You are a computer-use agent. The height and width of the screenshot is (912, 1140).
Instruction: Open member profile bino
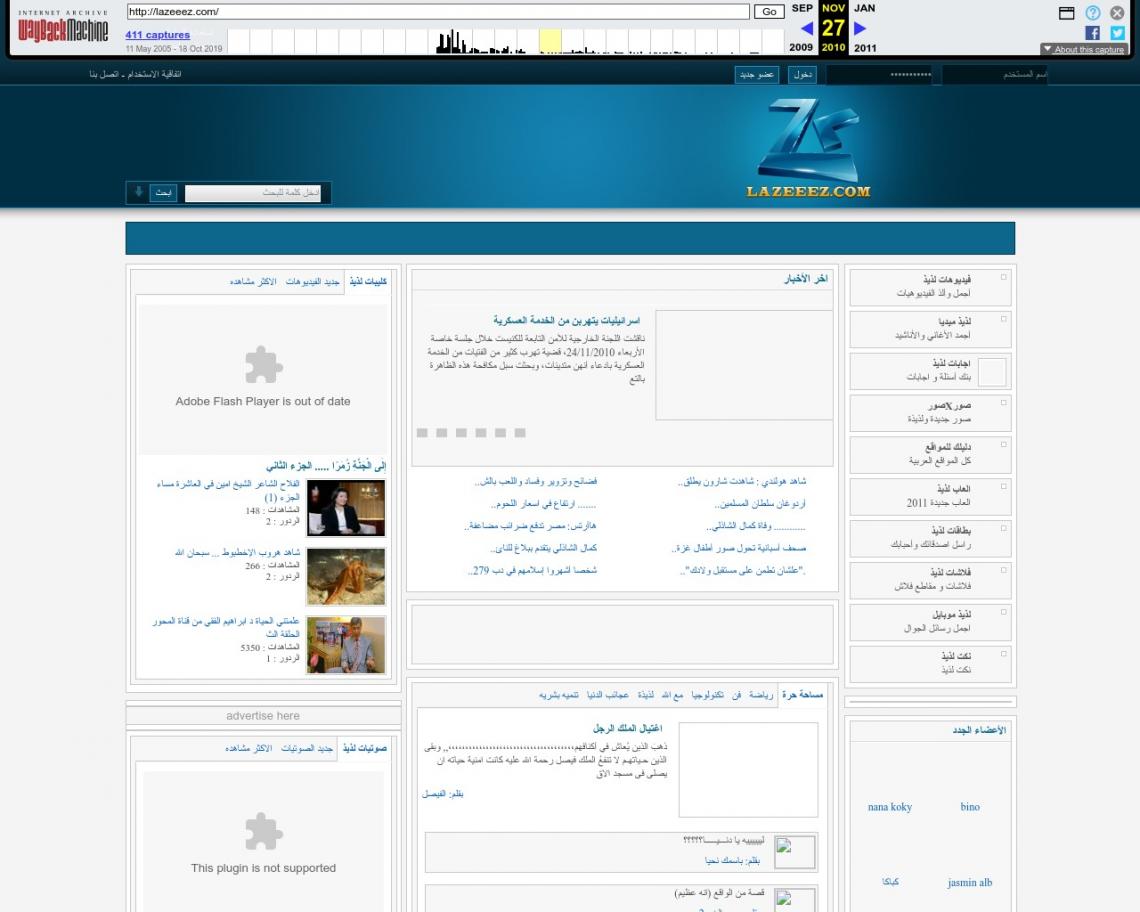970,807
